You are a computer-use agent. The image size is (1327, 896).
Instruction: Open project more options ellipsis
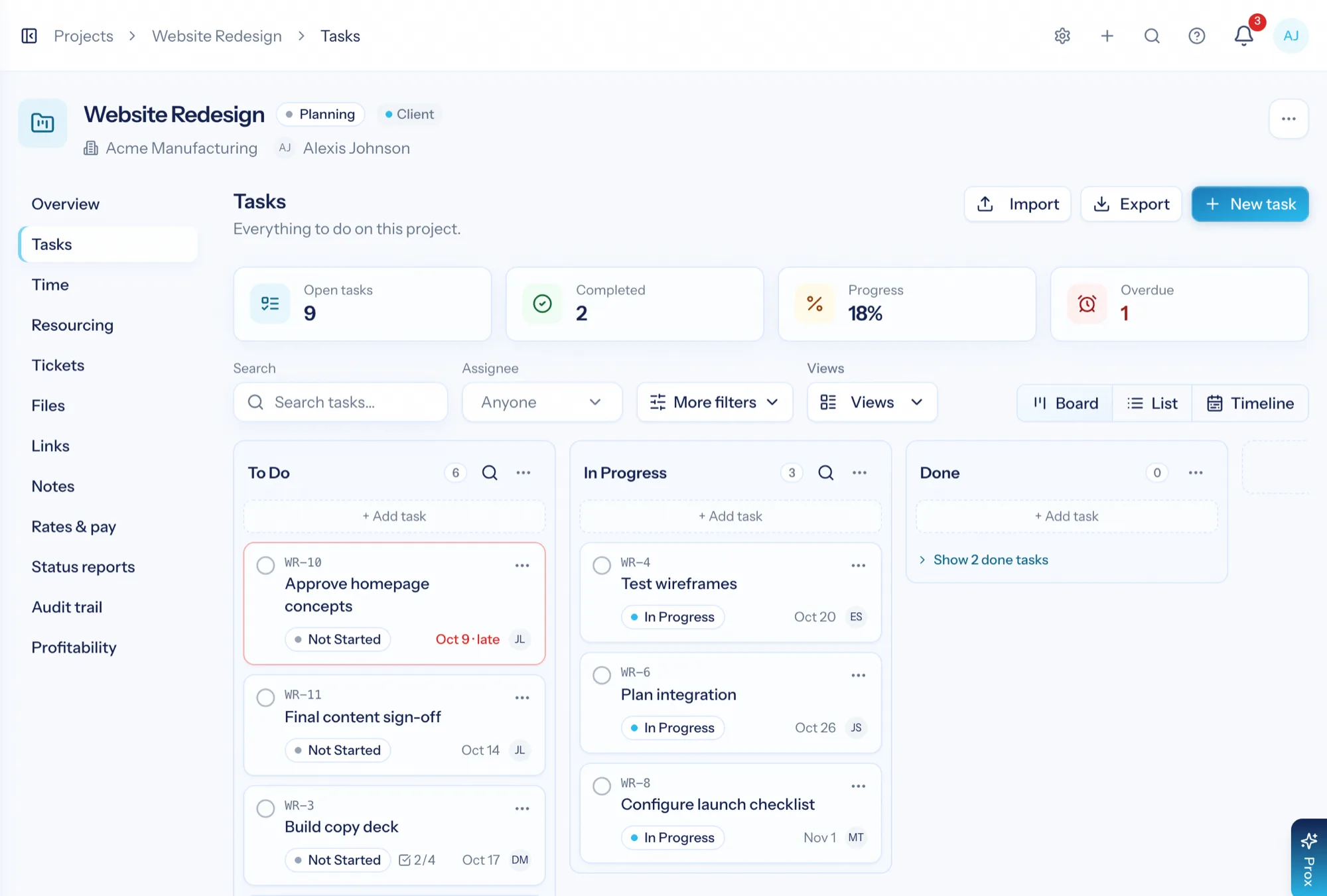[x=1289, y=119]
